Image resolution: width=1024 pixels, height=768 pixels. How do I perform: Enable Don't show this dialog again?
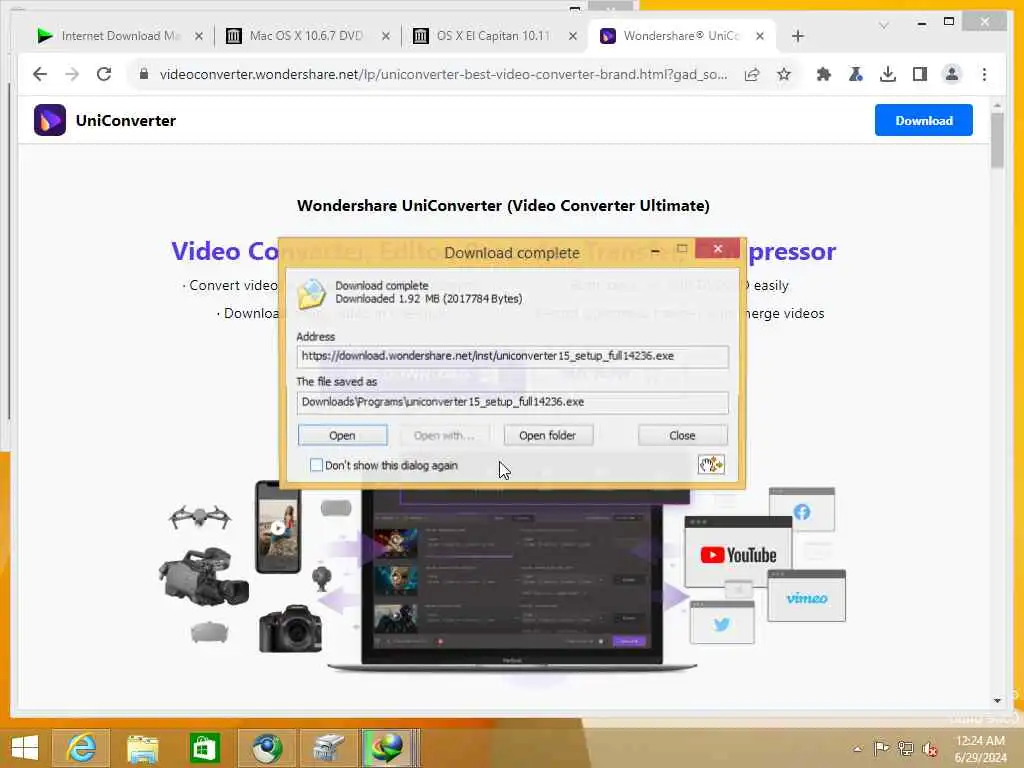coord(316,465)
